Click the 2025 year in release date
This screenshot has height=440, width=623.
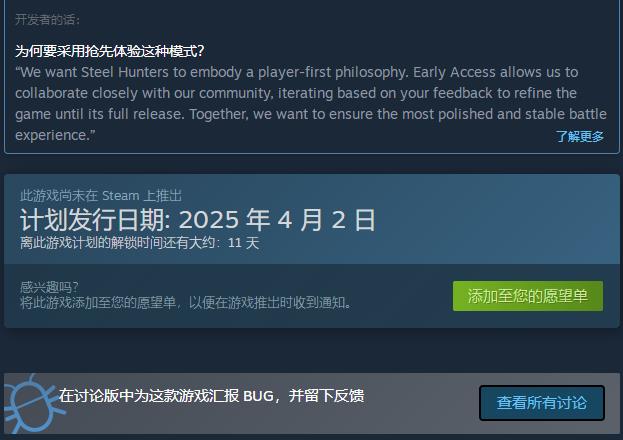click(209, 220)
